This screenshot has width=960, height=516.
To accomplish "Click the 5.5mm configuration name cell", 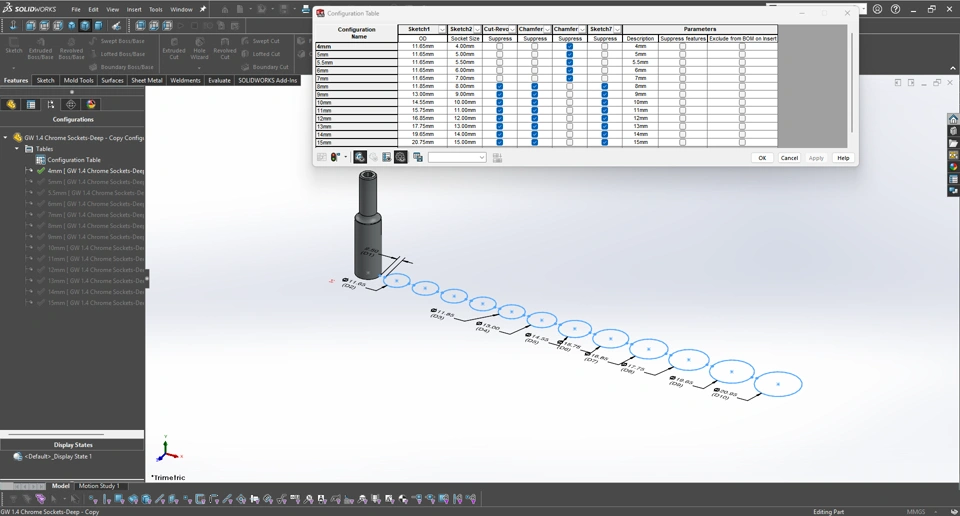I will coord(356,62).
